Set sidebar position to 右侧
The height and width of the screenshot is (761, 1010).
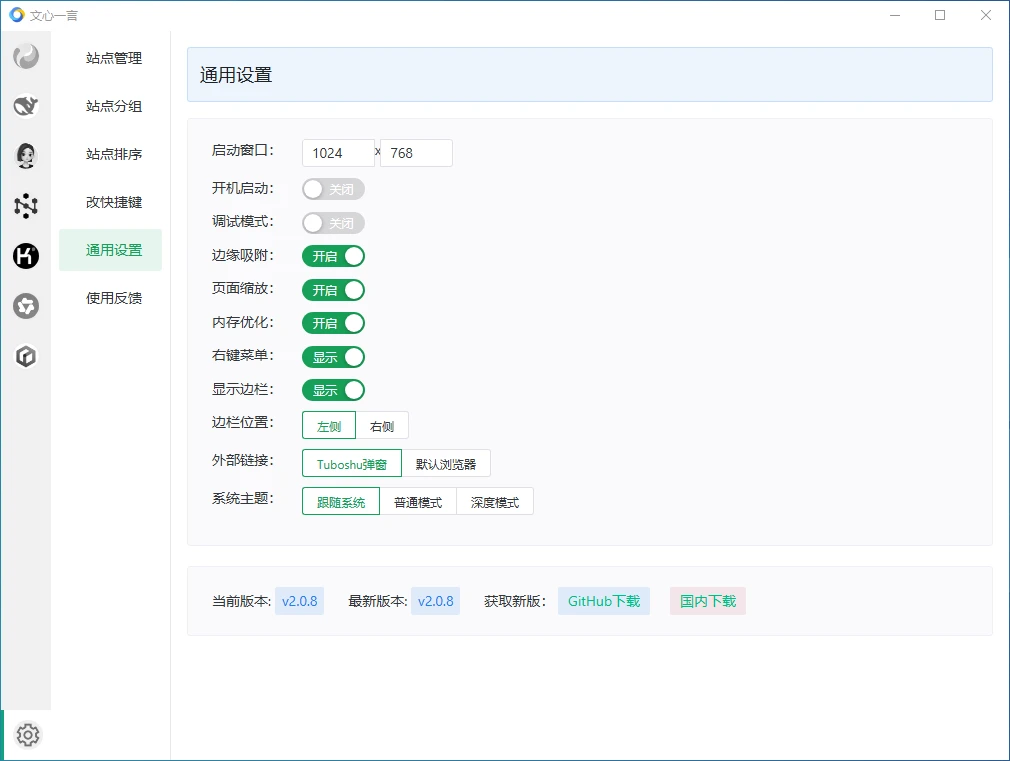[382, 426]
